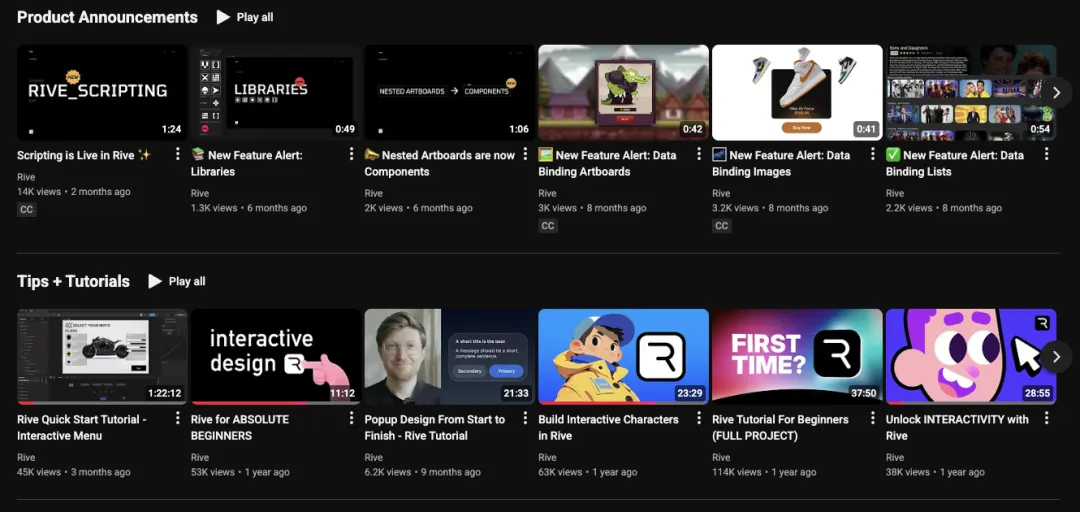Click '2.2K views • 8 months ago' text
Viewport: 1080px width, 512px height.
tap(944, 207)
